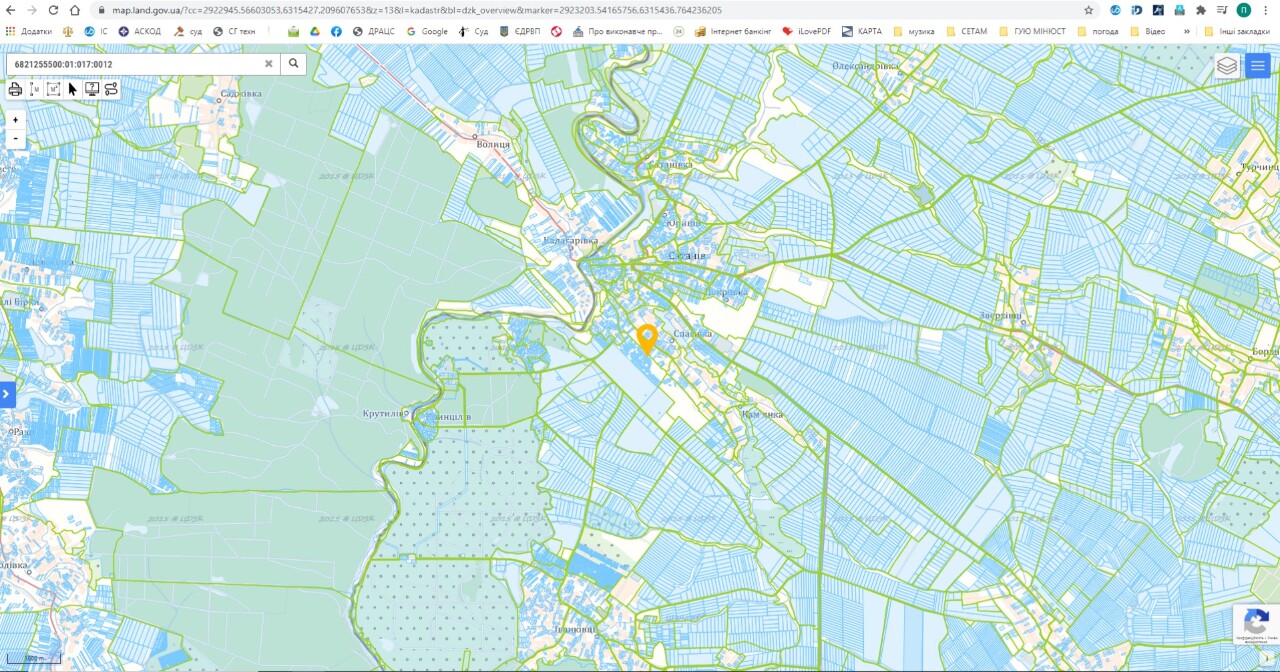Open the blue hamburger menu
Screen dimensions: 1280x672
tap(1258, 66)
